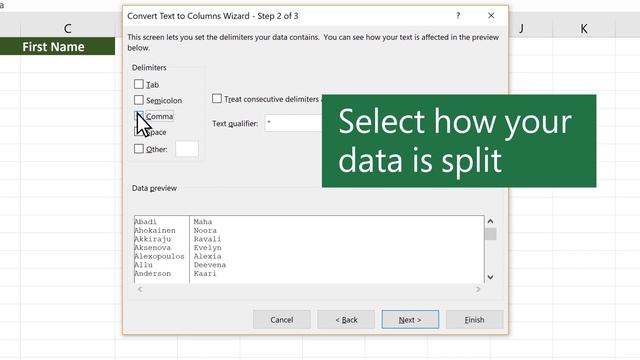Click 'Abadi' in the data preview

coord(146,222)
